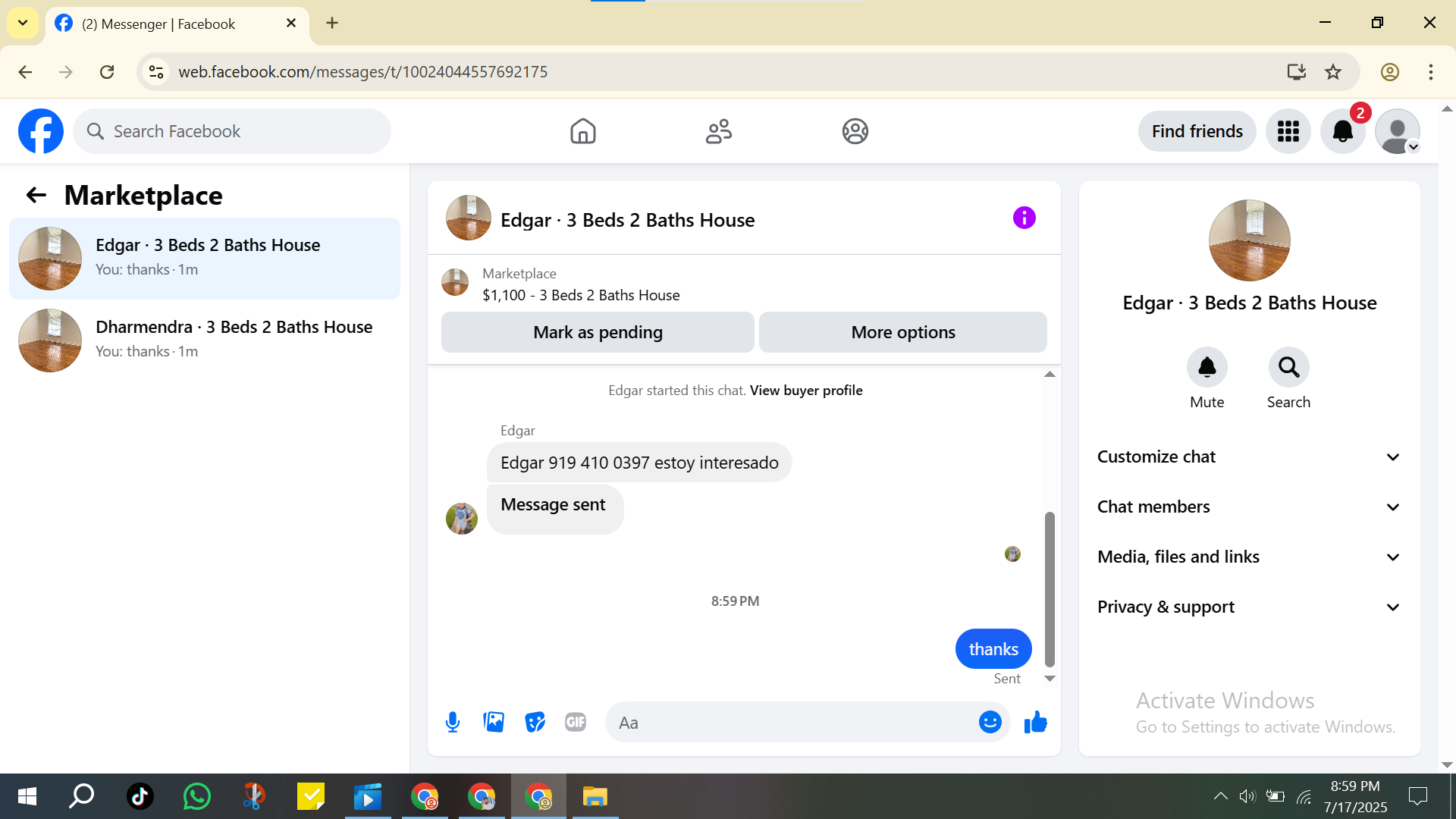This screenshot has width=1456, height=819.
Task: Open Facebook notifications bell
Action: 1342,131
